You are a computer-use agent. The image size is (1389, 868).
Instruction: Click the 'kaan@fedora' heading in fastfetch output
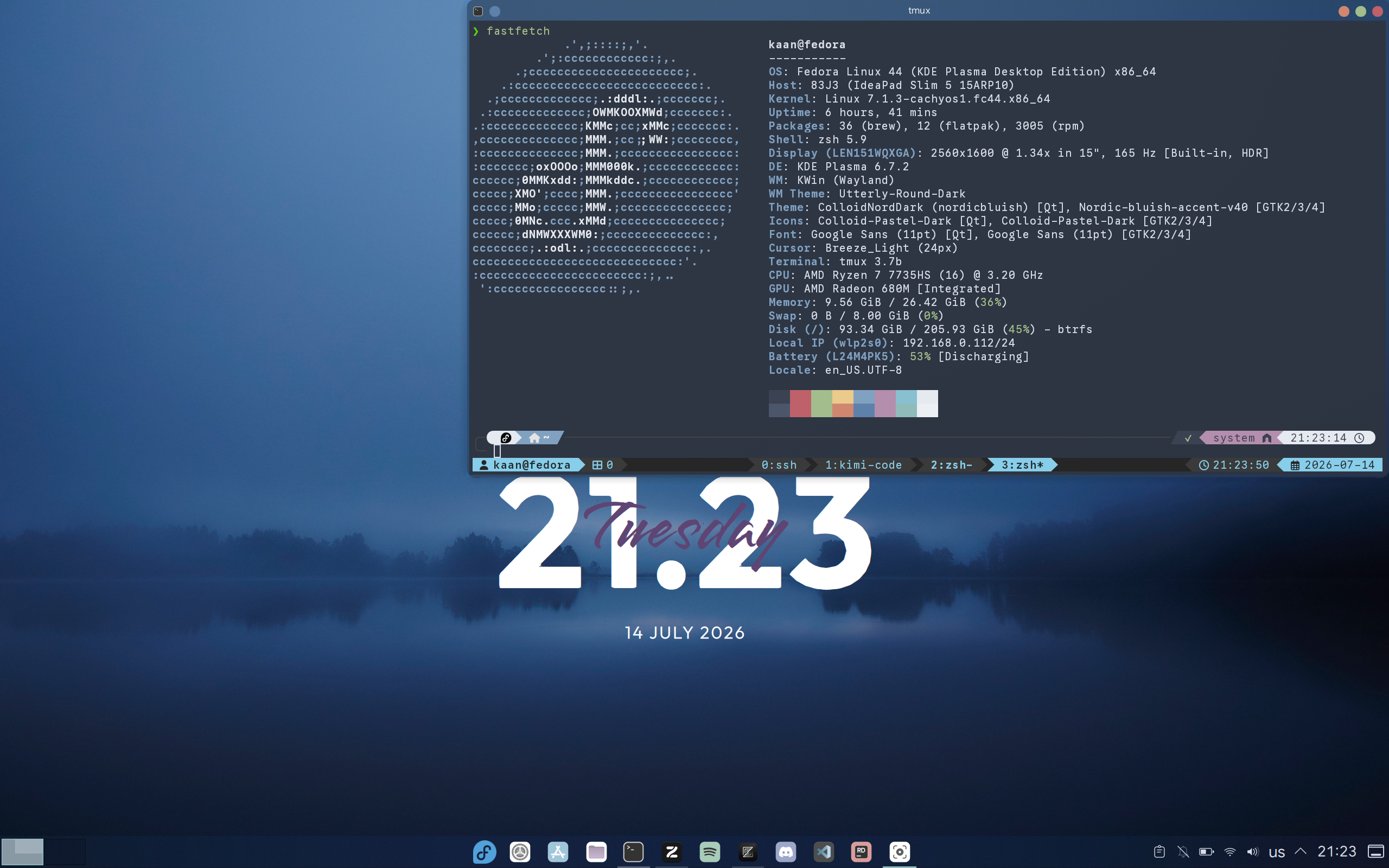click(806, 45)
